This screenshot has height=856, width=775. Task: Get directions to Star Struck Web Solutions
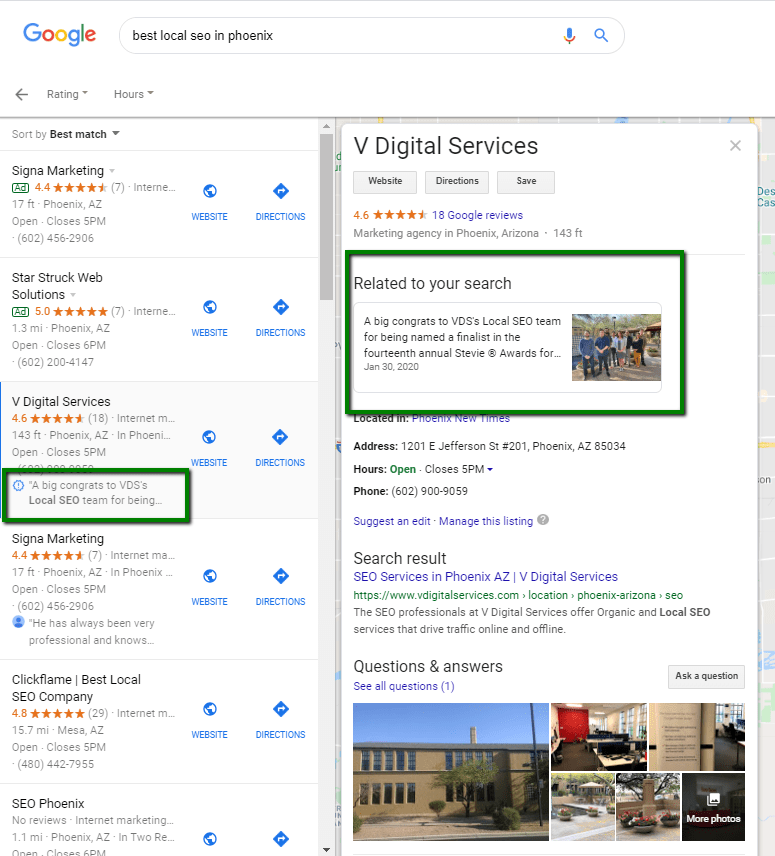(x=281, y=318)
